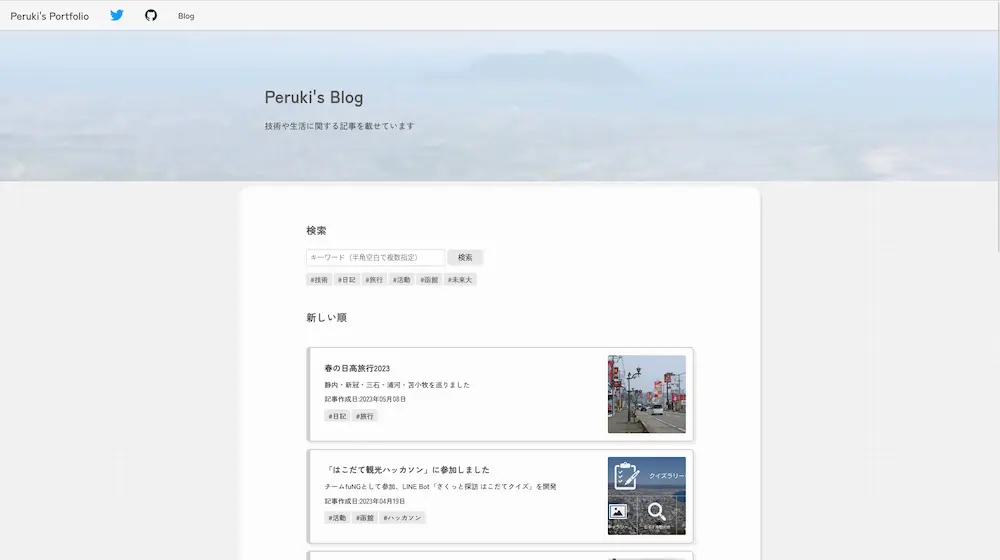Screen dimensions: 1000x560
Task: Click the はこだて観光ハッカソン article thumbnail
Action: pyautogui.click(x=647, y=496)
